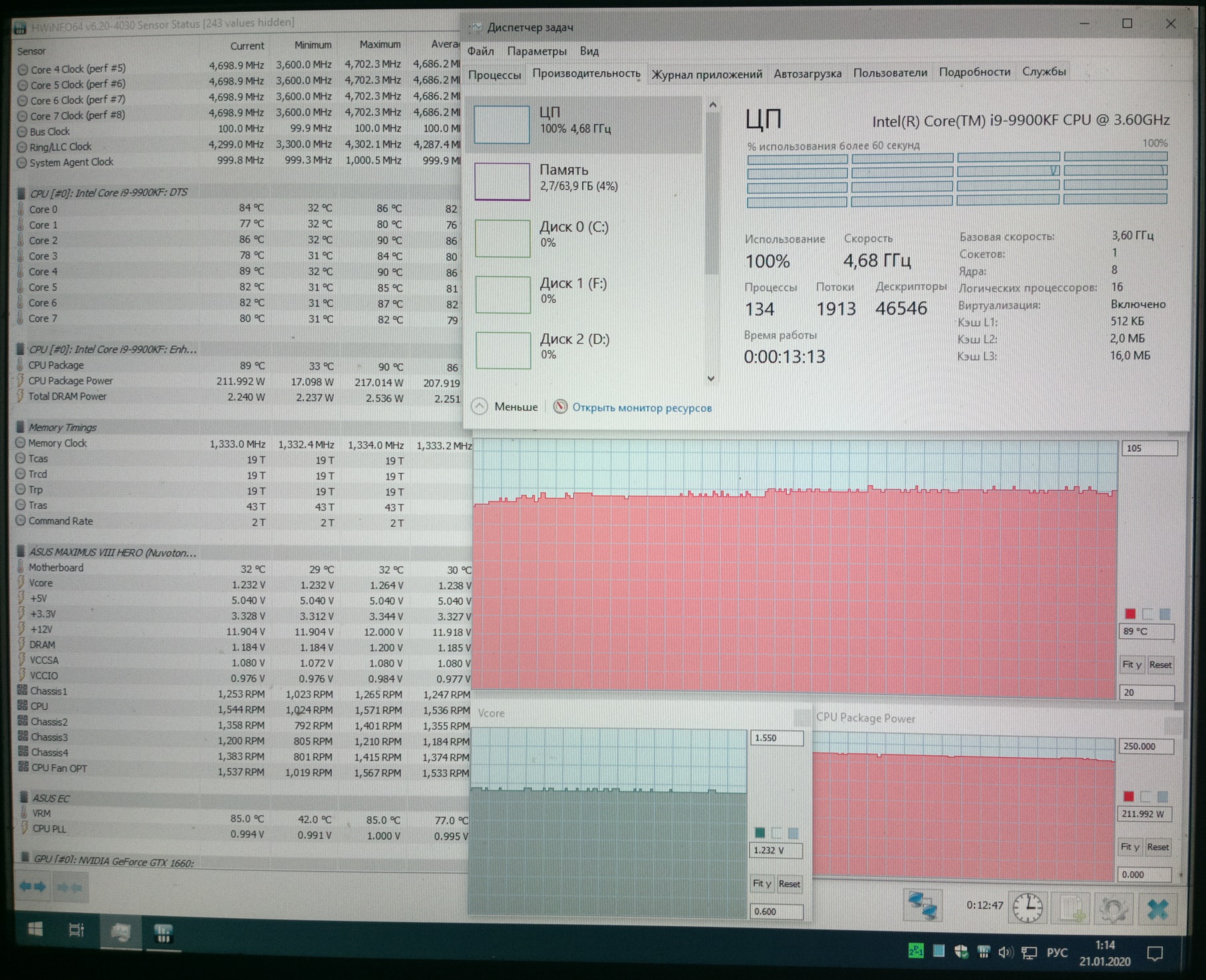Click the Bus Clock row sensor icon

[23, 132]
